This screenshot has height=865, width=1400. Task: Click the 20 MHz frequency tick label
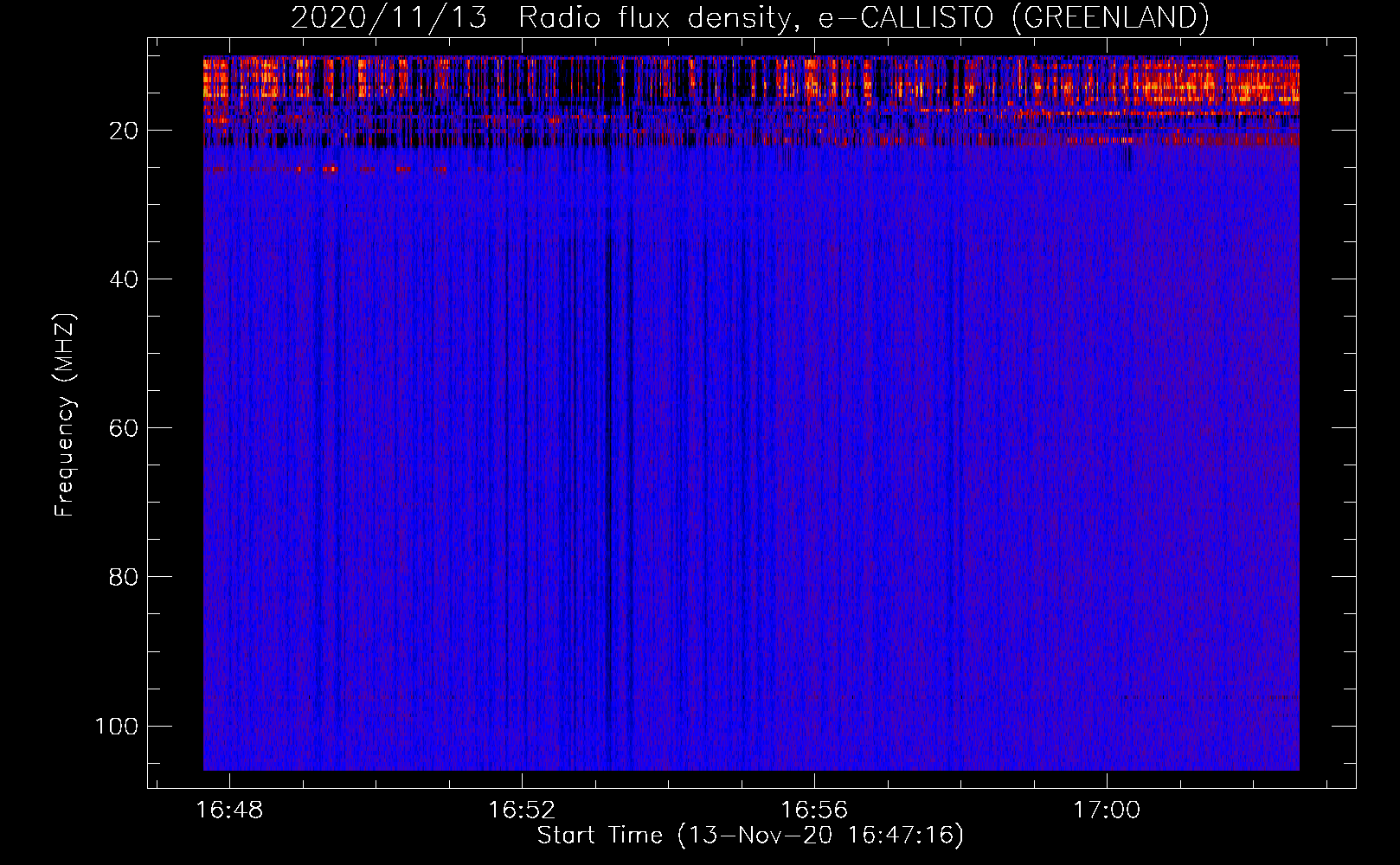124,131
